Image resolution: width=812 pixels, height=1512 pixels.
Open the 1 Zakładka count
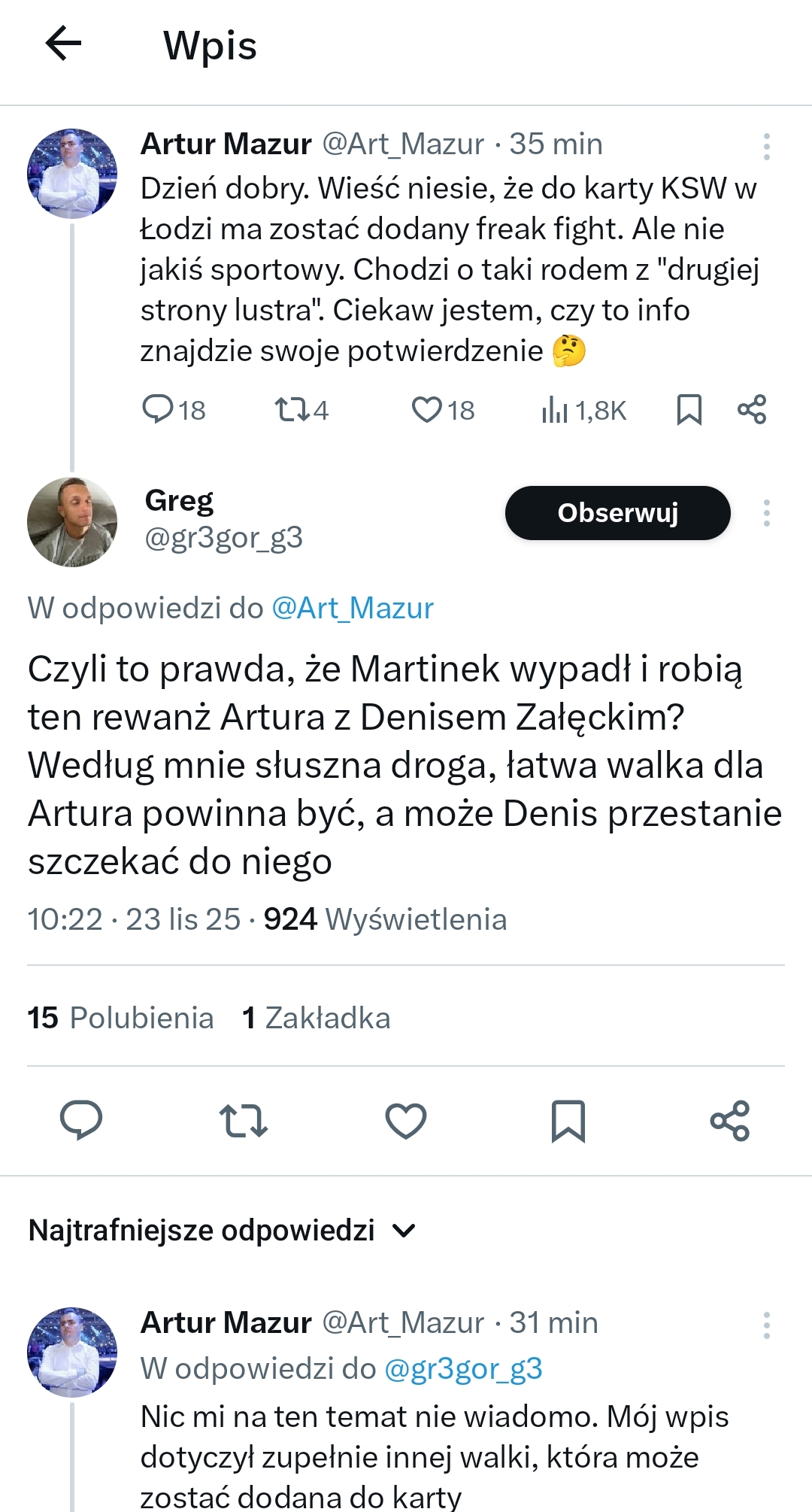316,1018
